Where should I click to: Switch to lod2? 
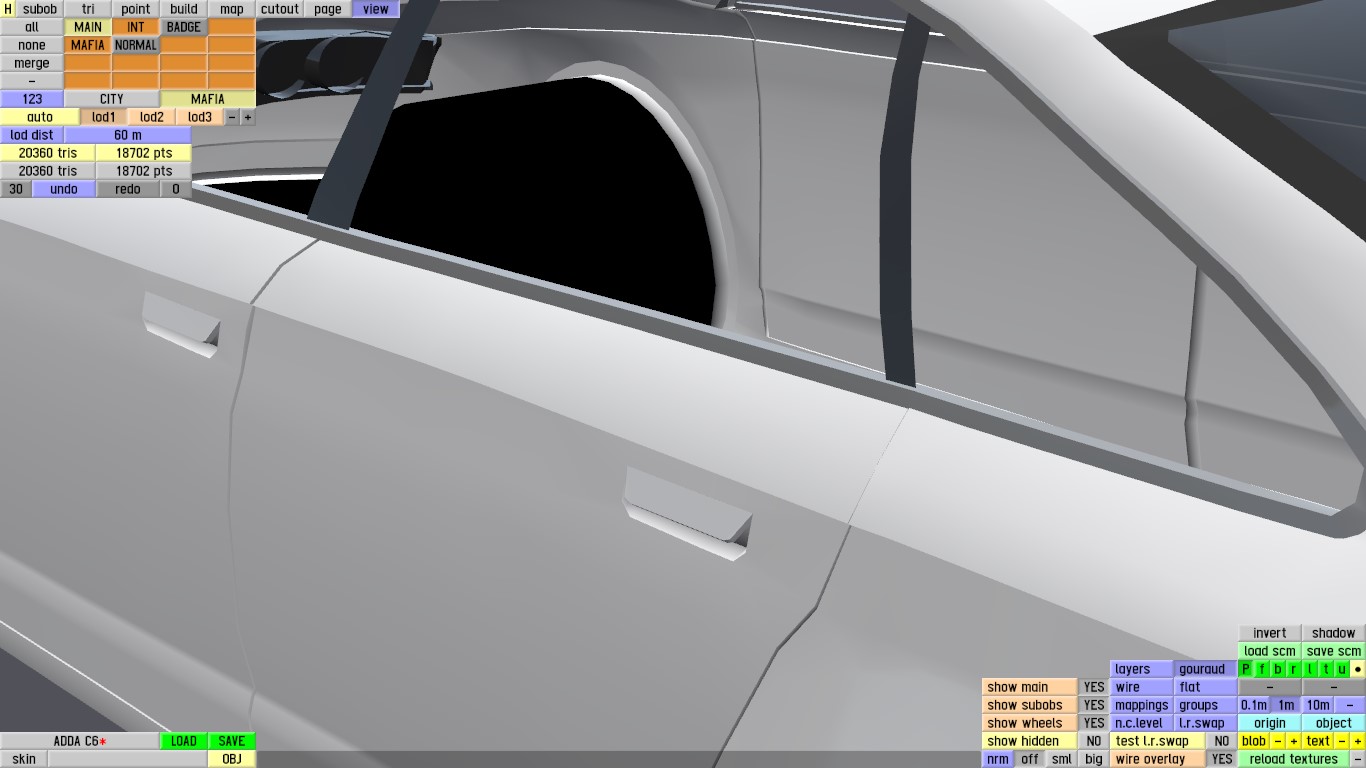[152, 117]
